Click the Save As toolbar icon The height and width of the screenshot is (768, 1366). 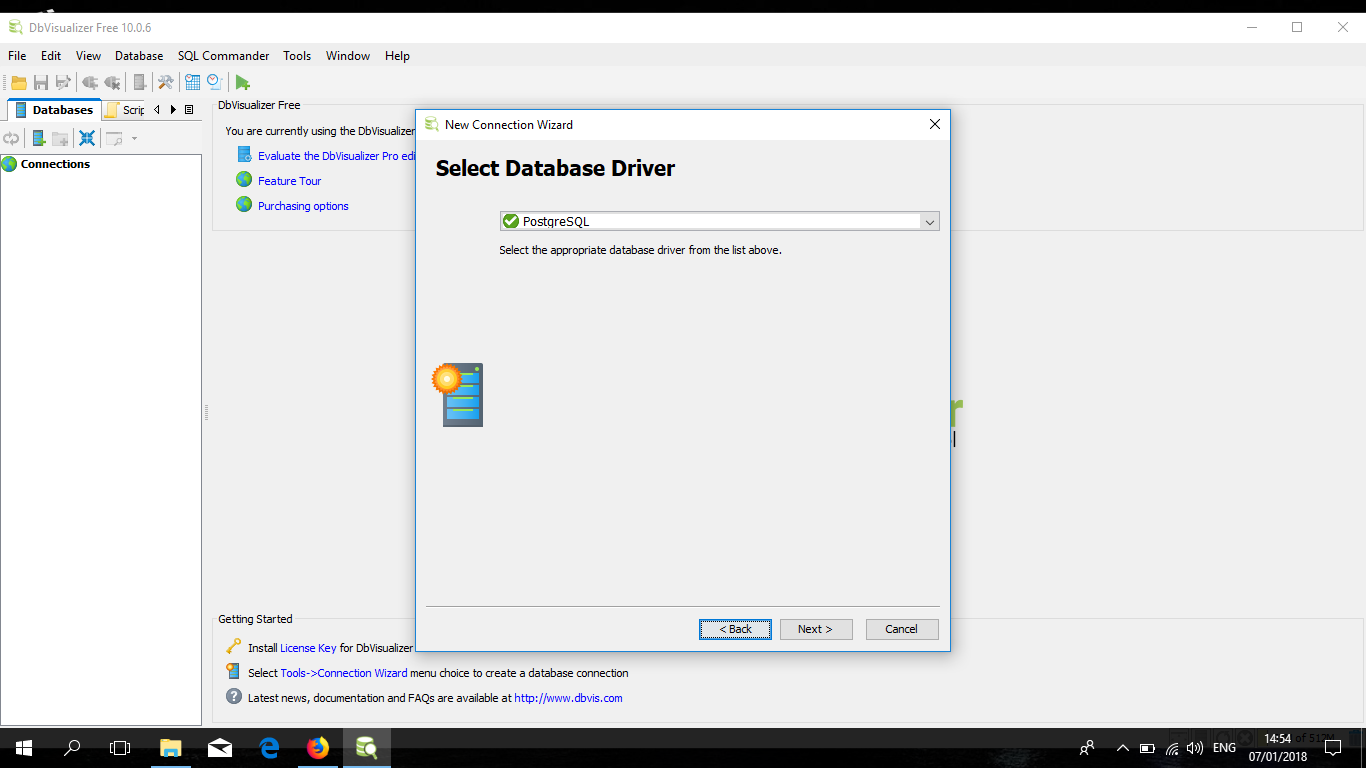click(64, 82)
